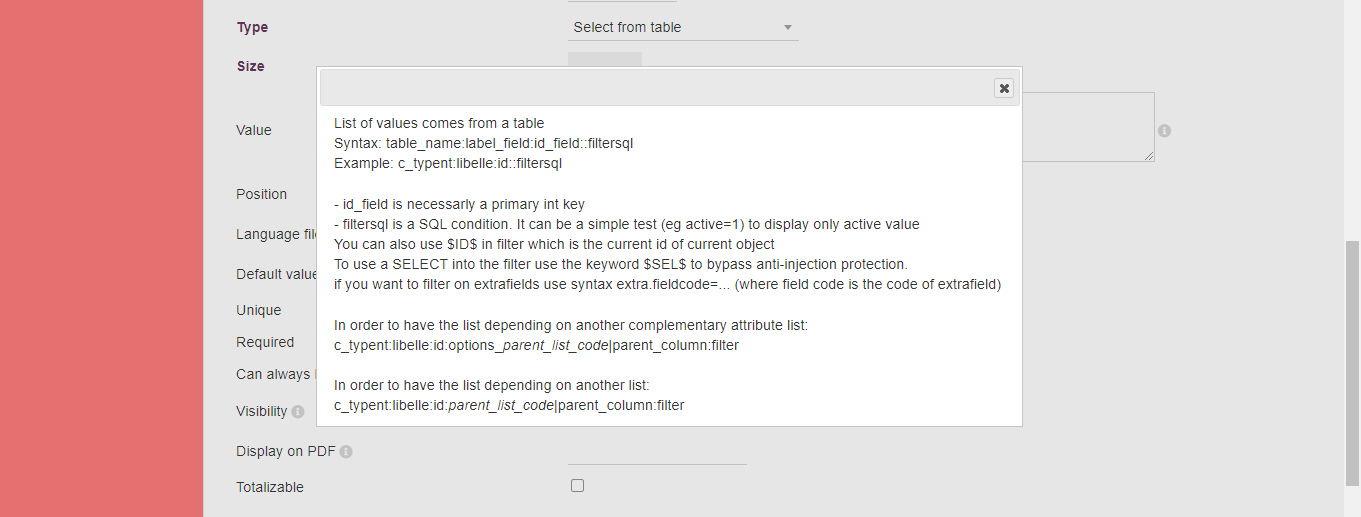The width and height of the screenshot is (1361, 517).
Task: Click inside the Value textarea
Action: pos(1088,127)
